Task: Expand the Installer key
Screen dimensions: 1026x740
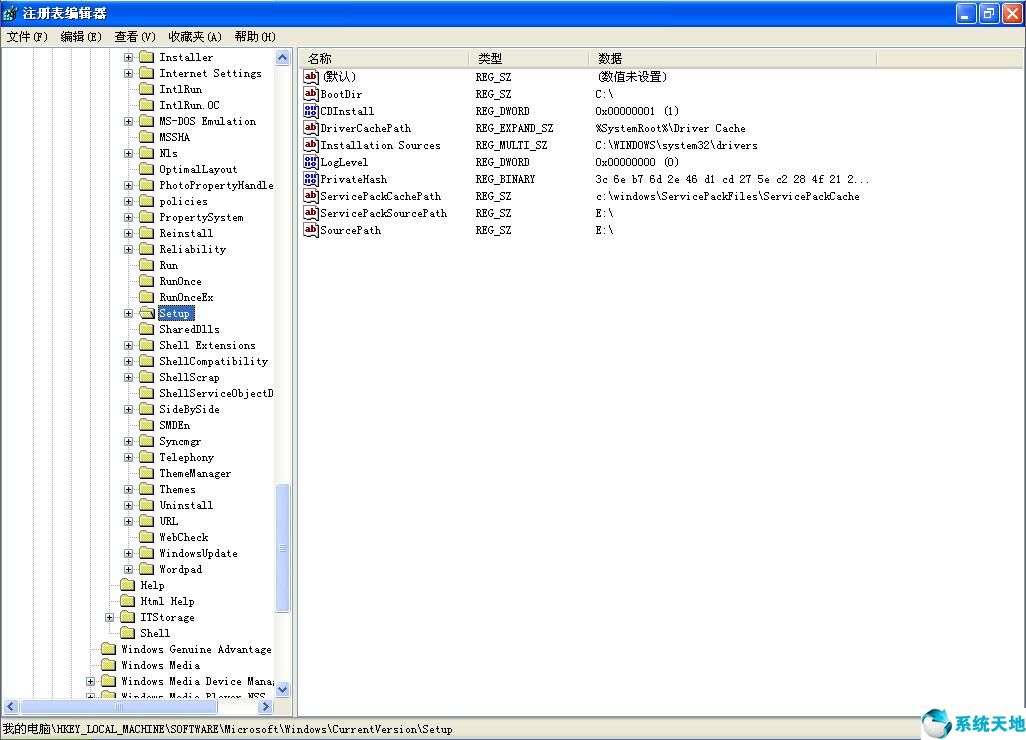Action: (x=128, y=56)
